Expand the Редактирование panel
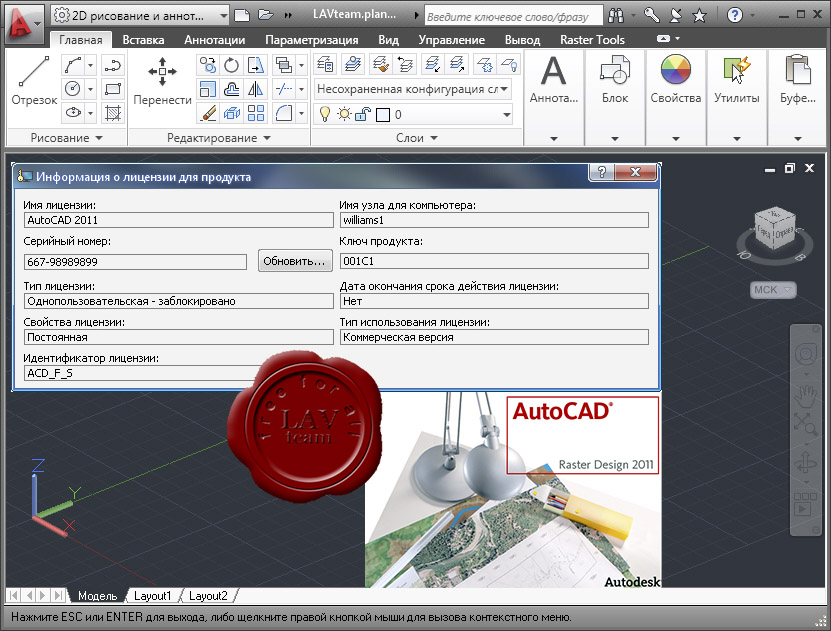The image size is (831, 631). pyautogui.click(x=219, y=138)
